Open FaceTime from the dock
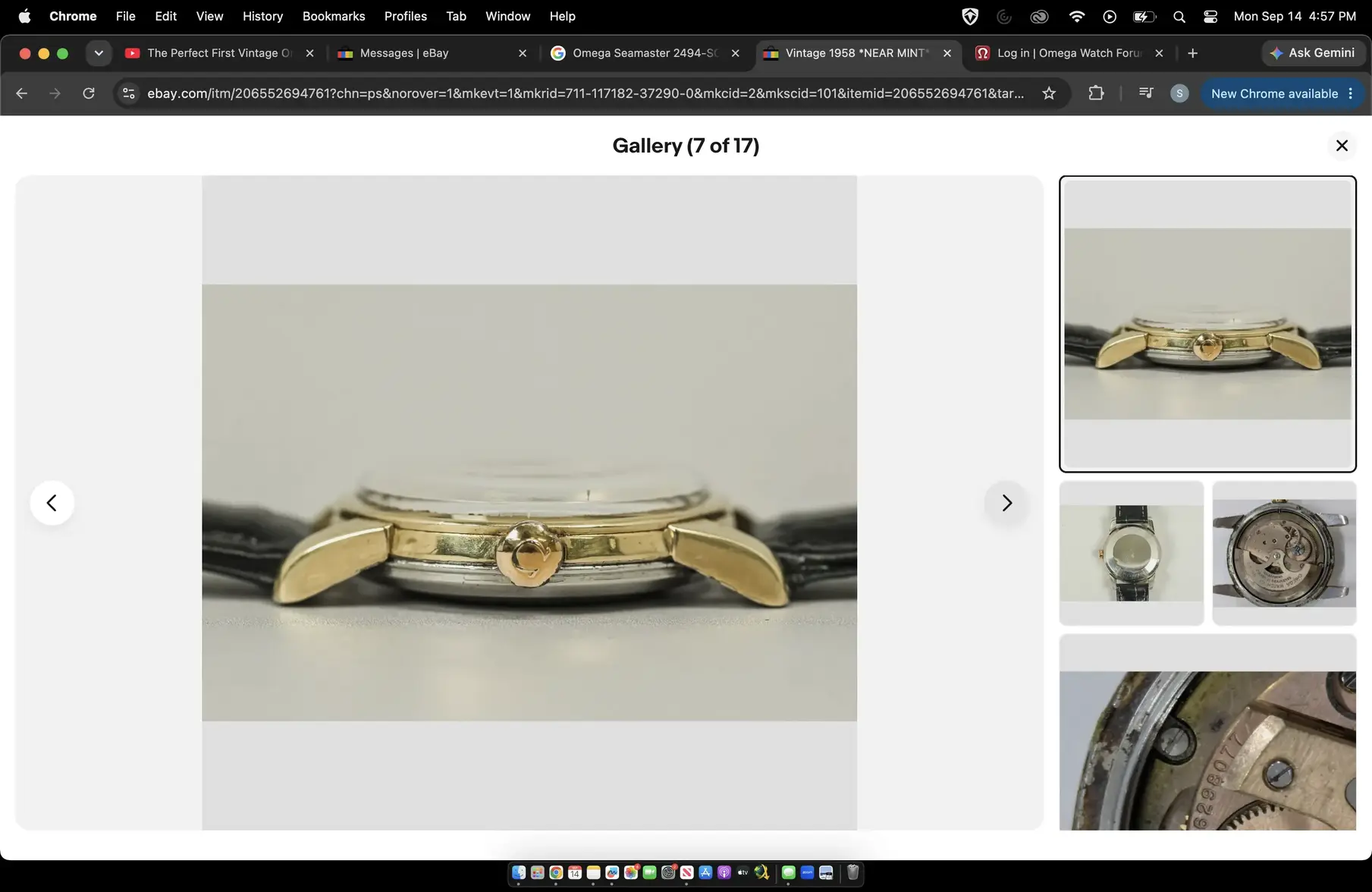Viewport: 1372px width, 892px height. (649, 872)
